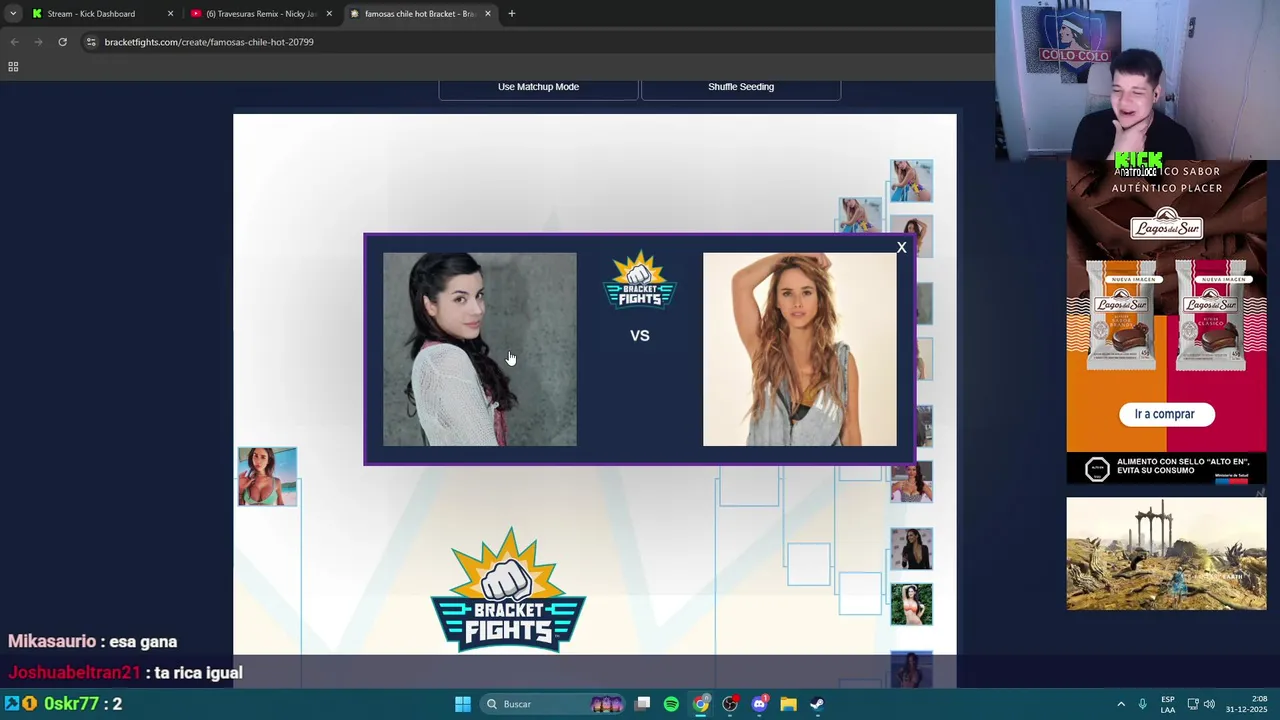Screen dimensions: 1280x720
Task: Close the Travesuras Remix tab
Action: tap(329, 14)
